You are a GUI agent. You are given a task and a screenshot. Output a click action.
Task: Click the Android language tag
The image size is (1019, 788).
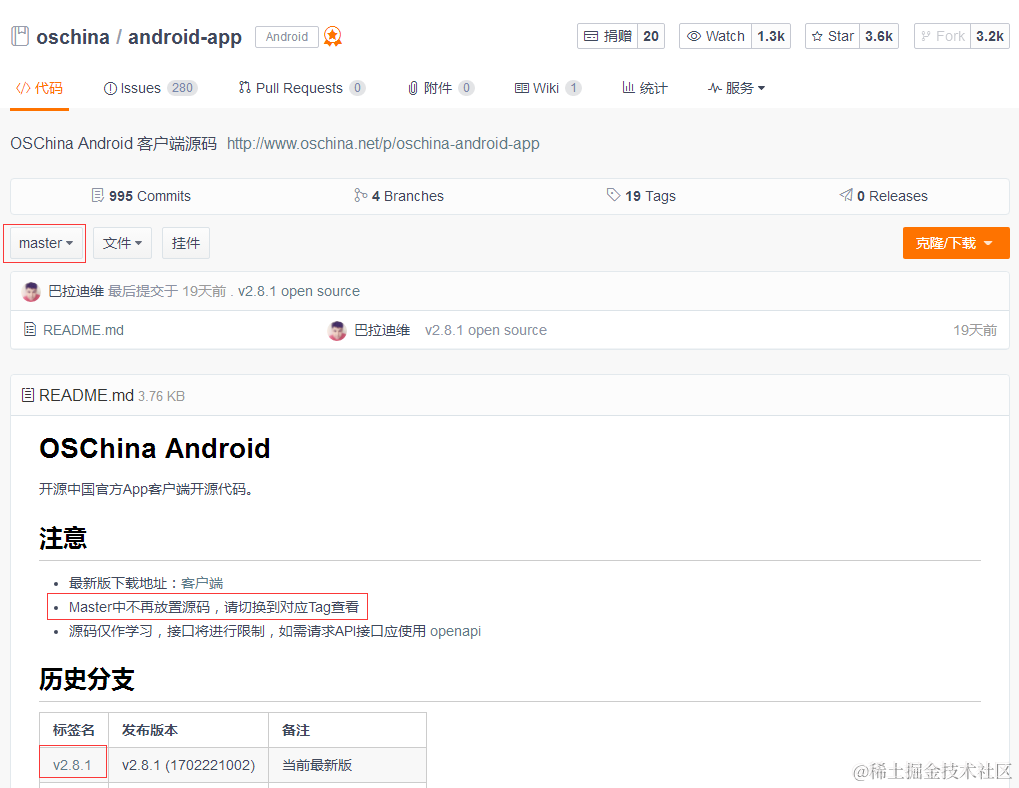[287, 36]
